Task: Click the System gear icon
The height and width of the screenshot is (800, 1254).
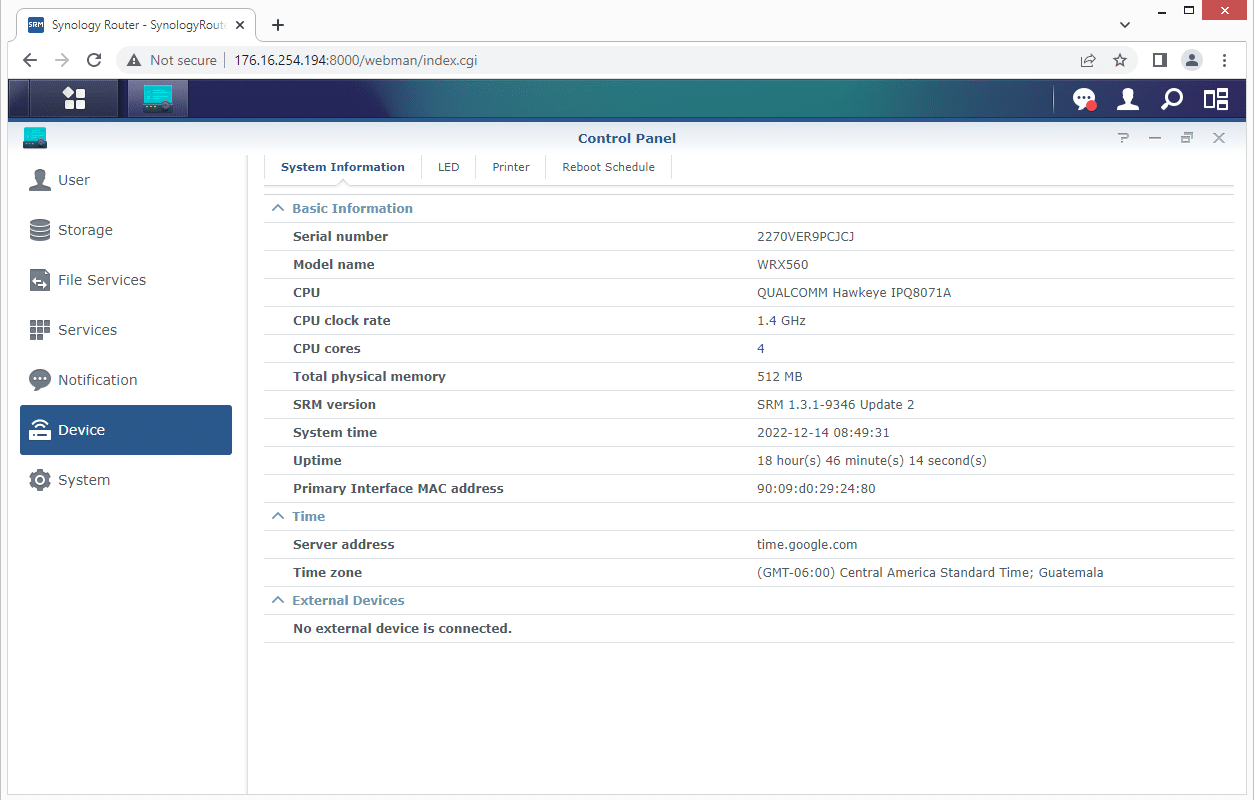Action: pyautogui.click(x=40, y=480)
